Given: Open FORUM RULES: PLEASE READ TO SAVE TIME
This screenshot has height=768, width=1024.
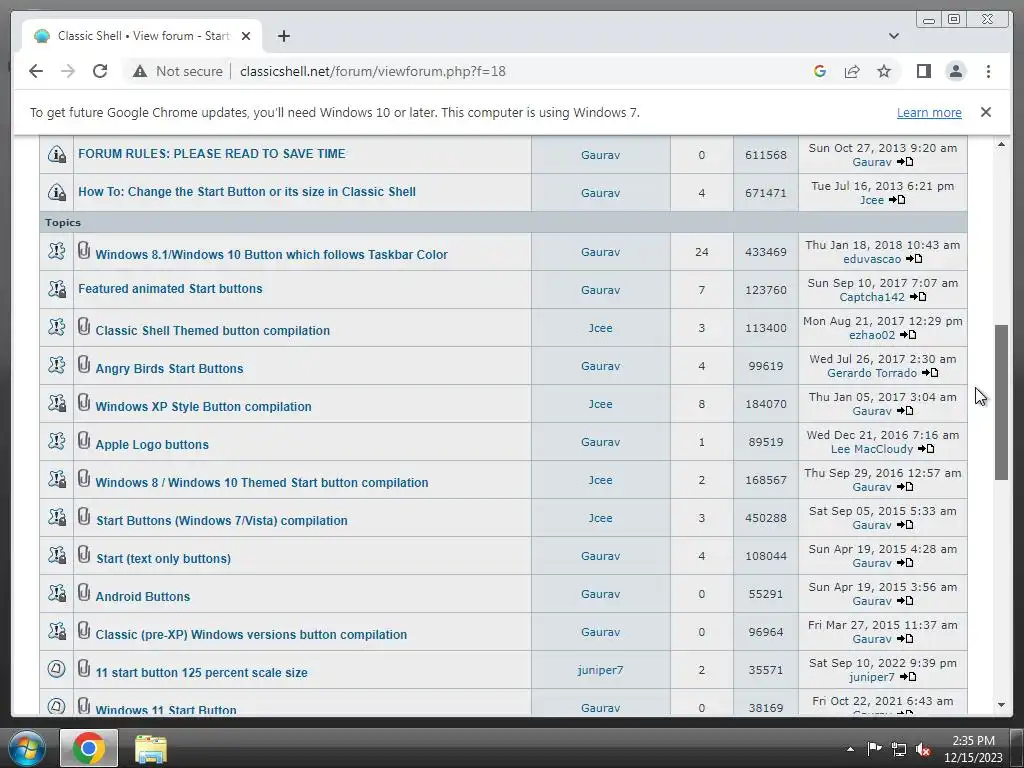Looking at the screenshot, I should (212, 153).
